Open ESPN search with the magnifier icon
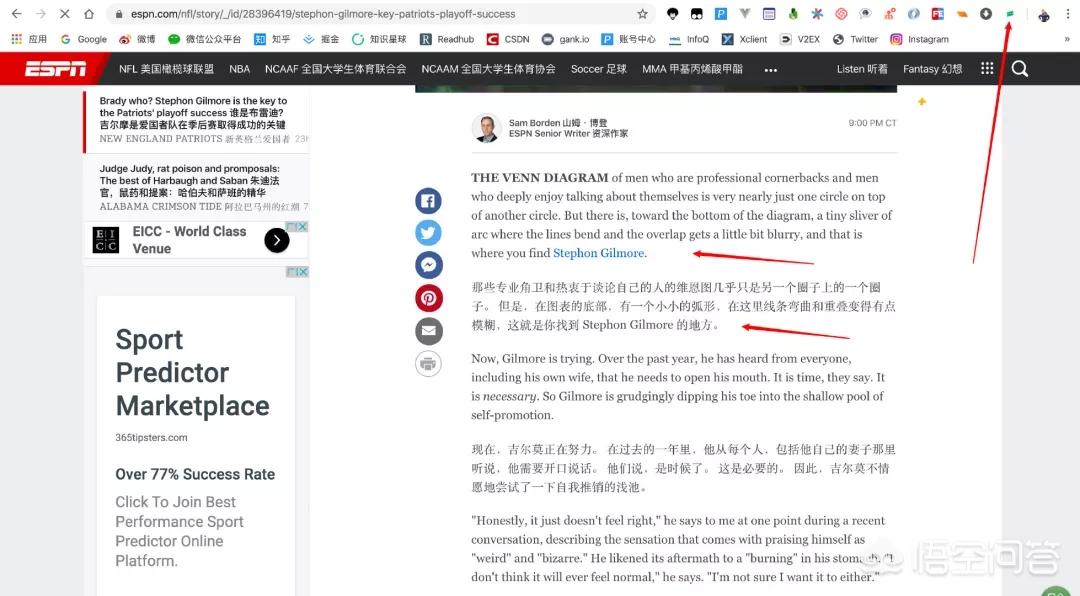 [1019, 69]
